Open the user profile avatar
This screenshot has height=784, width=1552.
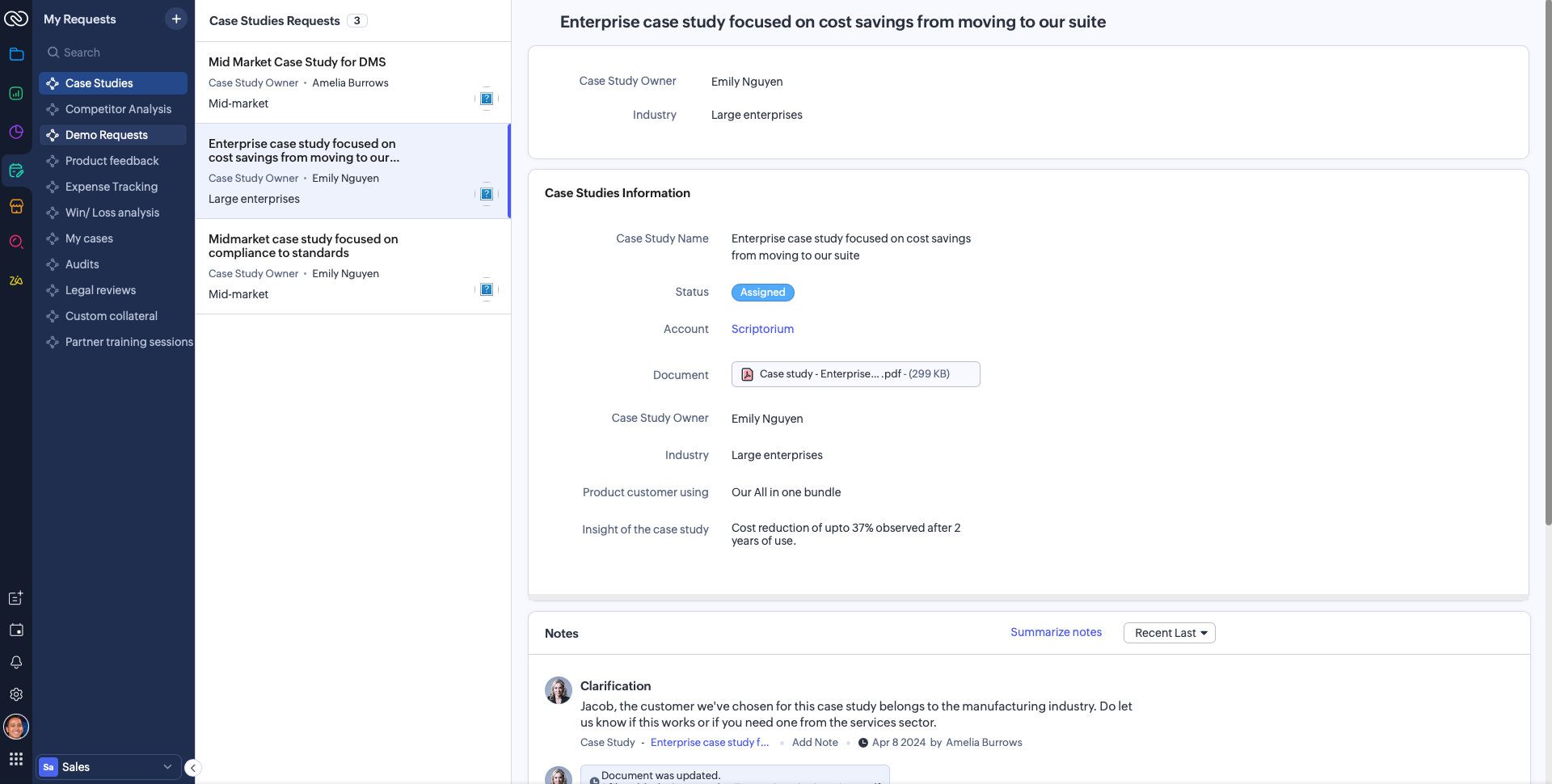(x=16, y=727)
